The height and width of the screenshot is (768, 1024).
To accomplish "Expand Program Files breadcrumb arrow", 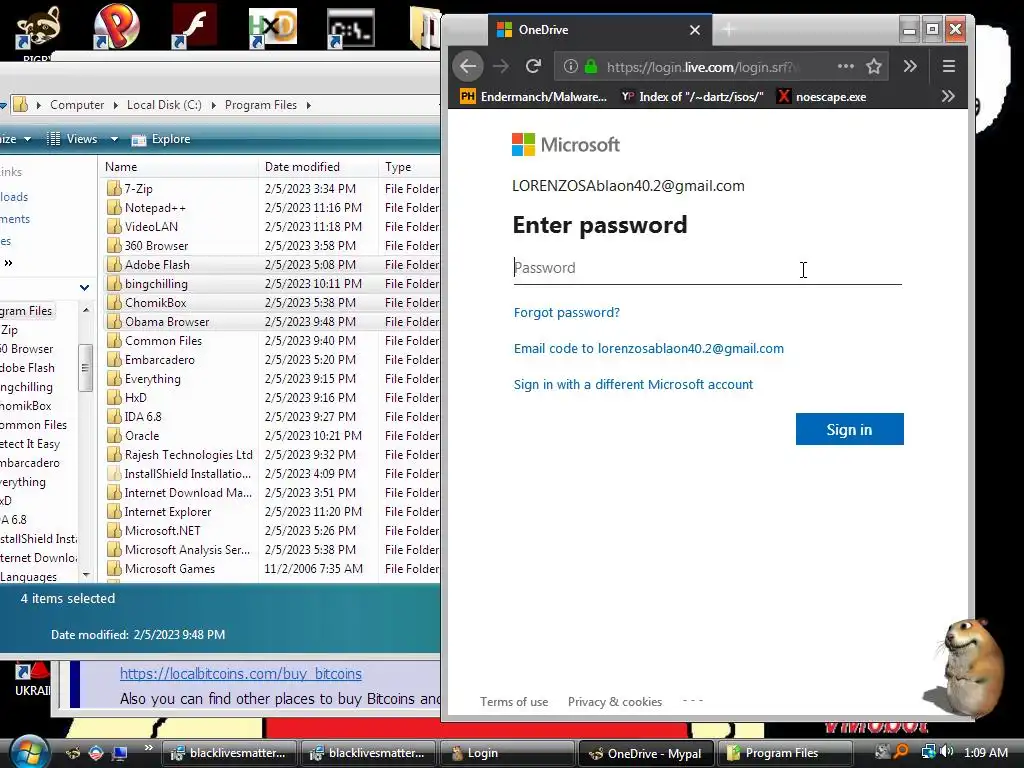I will tap(308, 105).
